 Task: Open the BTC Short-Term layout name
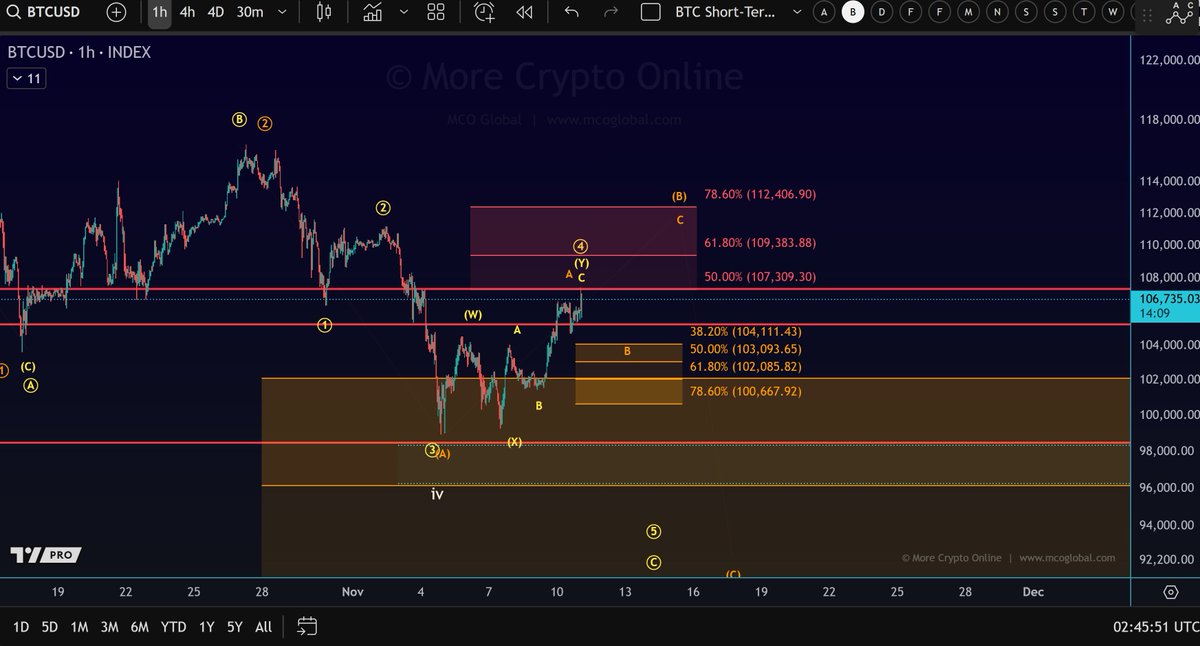[725, 12]
